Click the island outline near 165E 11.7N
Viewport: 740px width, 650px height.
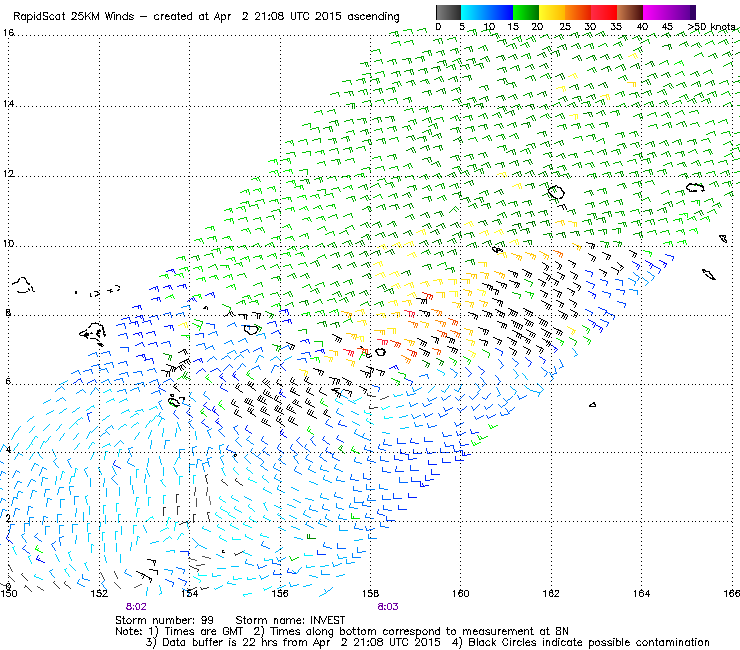695,188
